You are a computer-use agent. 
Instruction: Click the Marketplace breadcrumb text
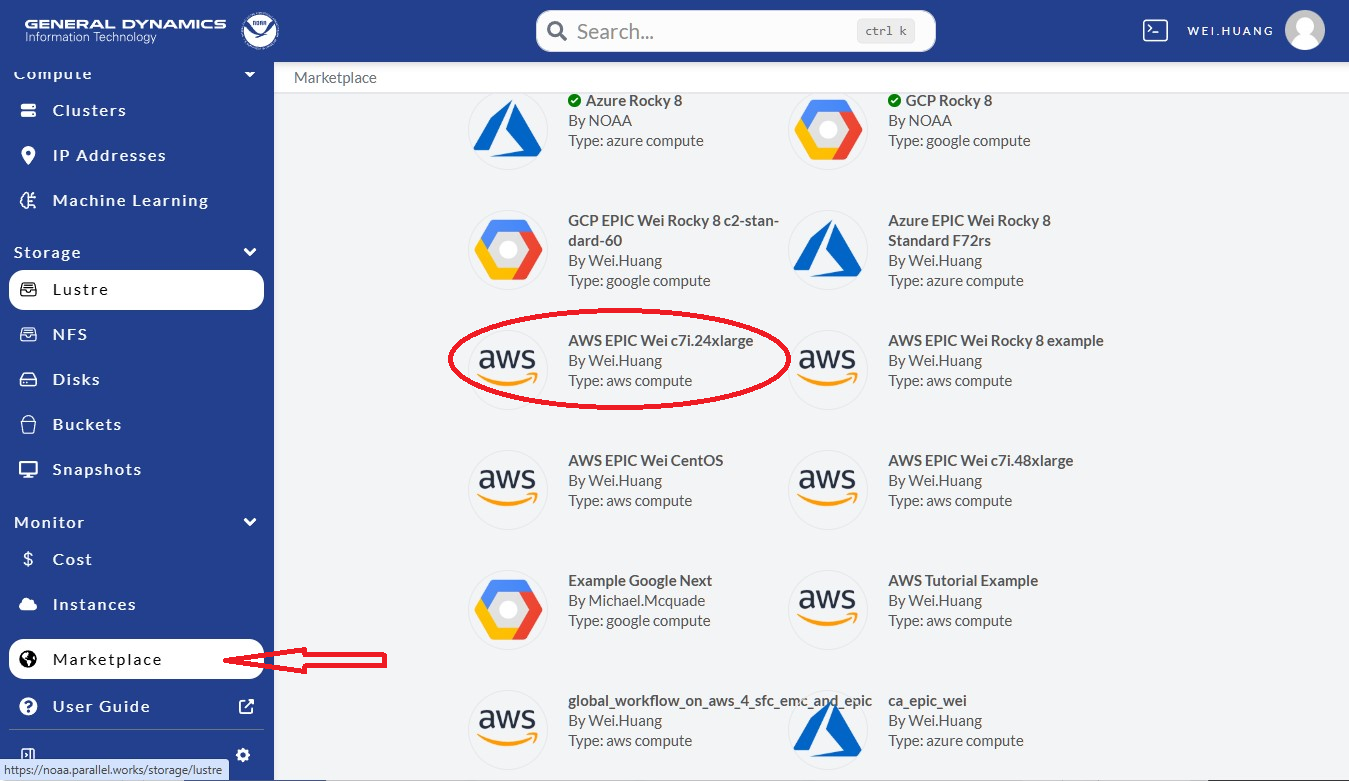335,77
